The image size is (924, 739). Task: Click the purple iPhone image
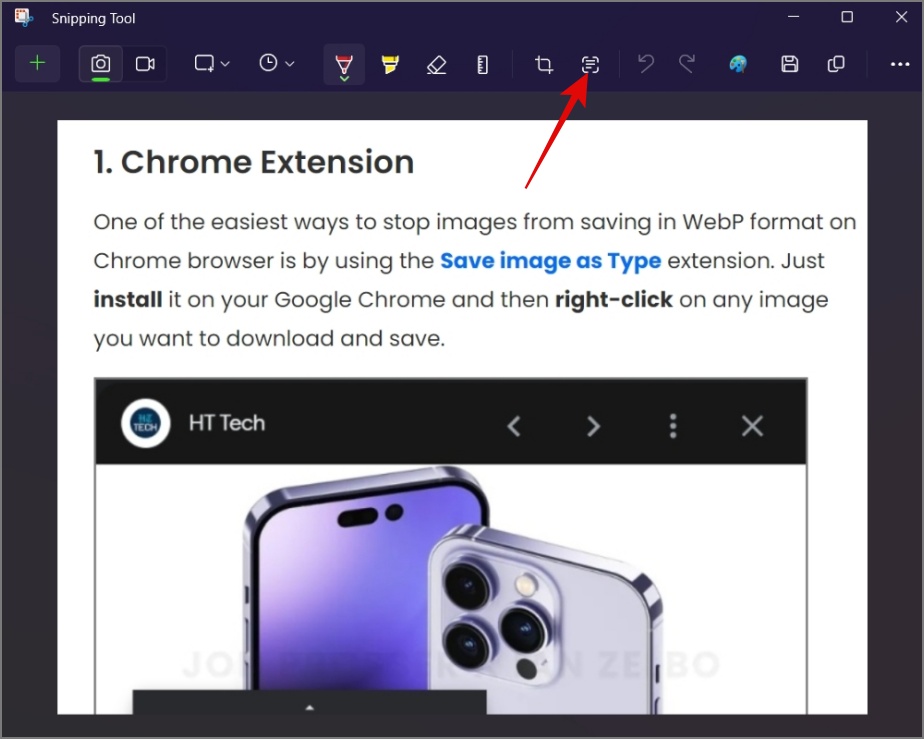point(451,589)
